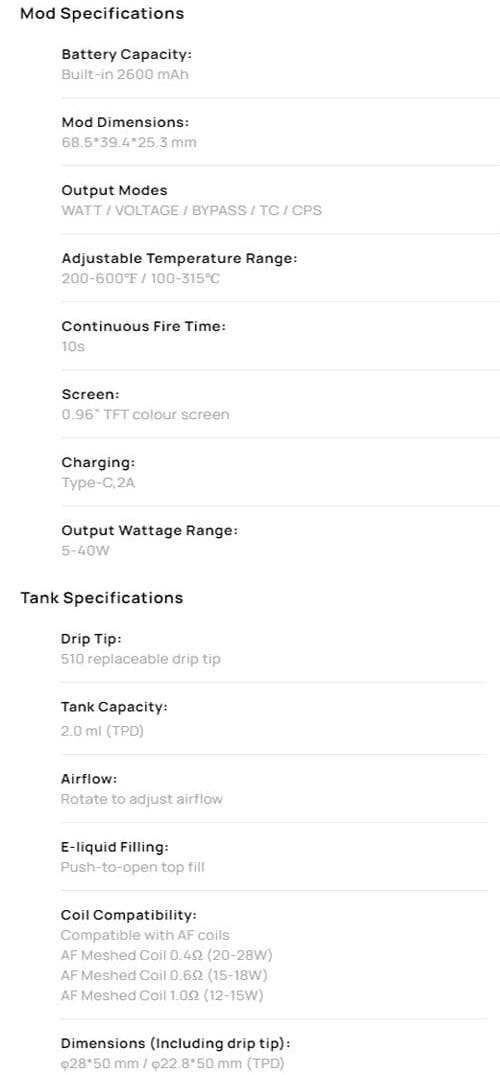Click the 510 replaceable drip tip text
Screen dimensions: 500x1075
click(x=141, y=659)
